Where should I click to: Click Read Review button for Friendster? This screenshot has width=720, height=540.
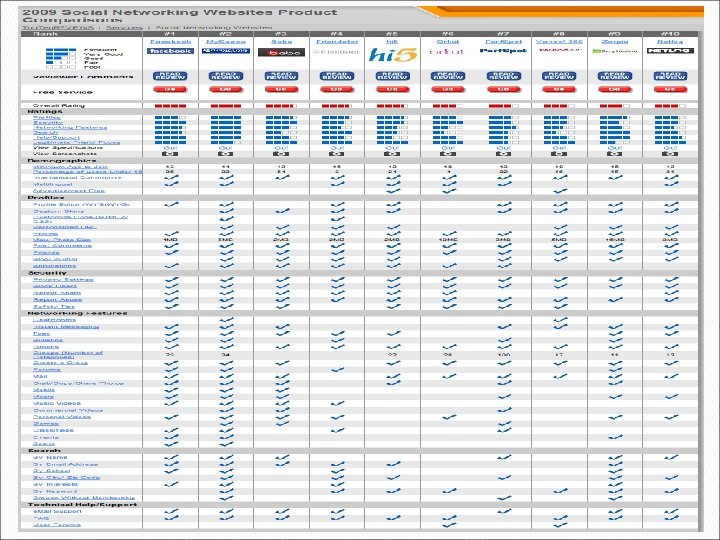(337, 76)
